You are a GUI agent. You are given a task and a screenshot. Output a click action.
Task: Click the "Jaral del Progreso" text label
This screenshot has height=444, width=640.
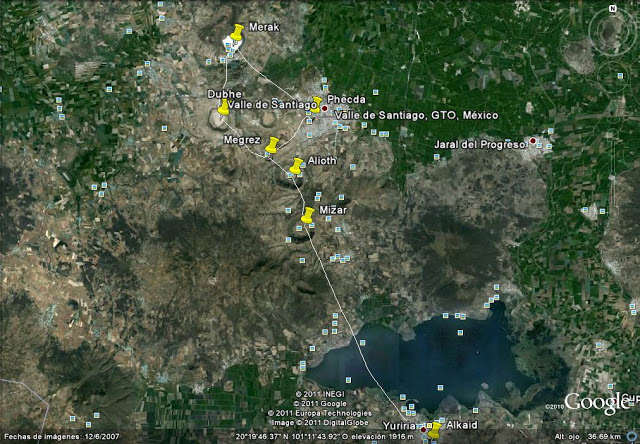tap(480, 145)
